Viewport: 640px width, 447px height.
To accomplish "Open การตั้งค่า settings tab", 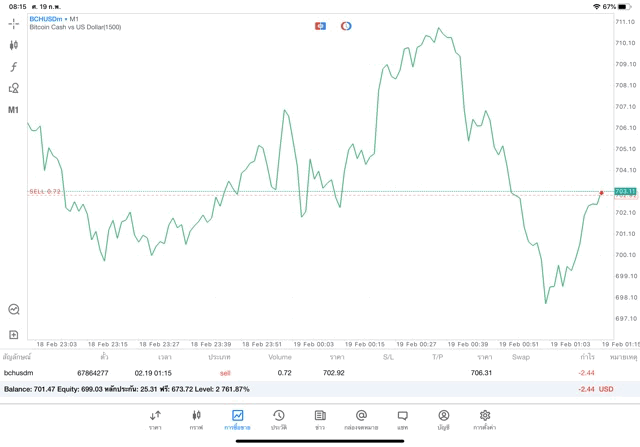I will [485, 419].
